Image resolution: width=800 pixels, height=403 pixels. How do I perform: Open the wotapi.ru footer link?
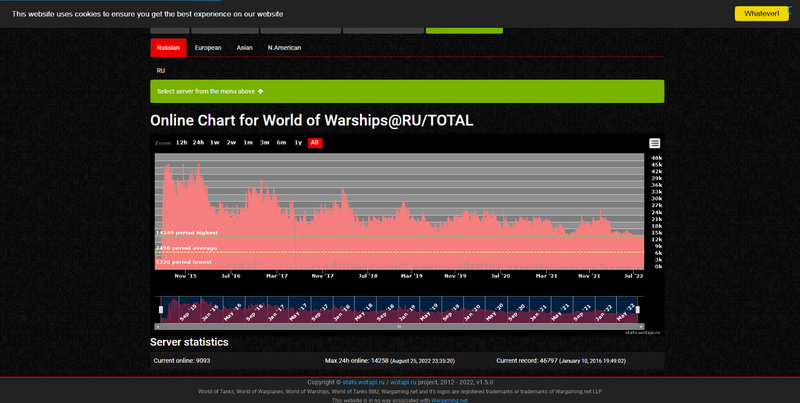[403, 382]
